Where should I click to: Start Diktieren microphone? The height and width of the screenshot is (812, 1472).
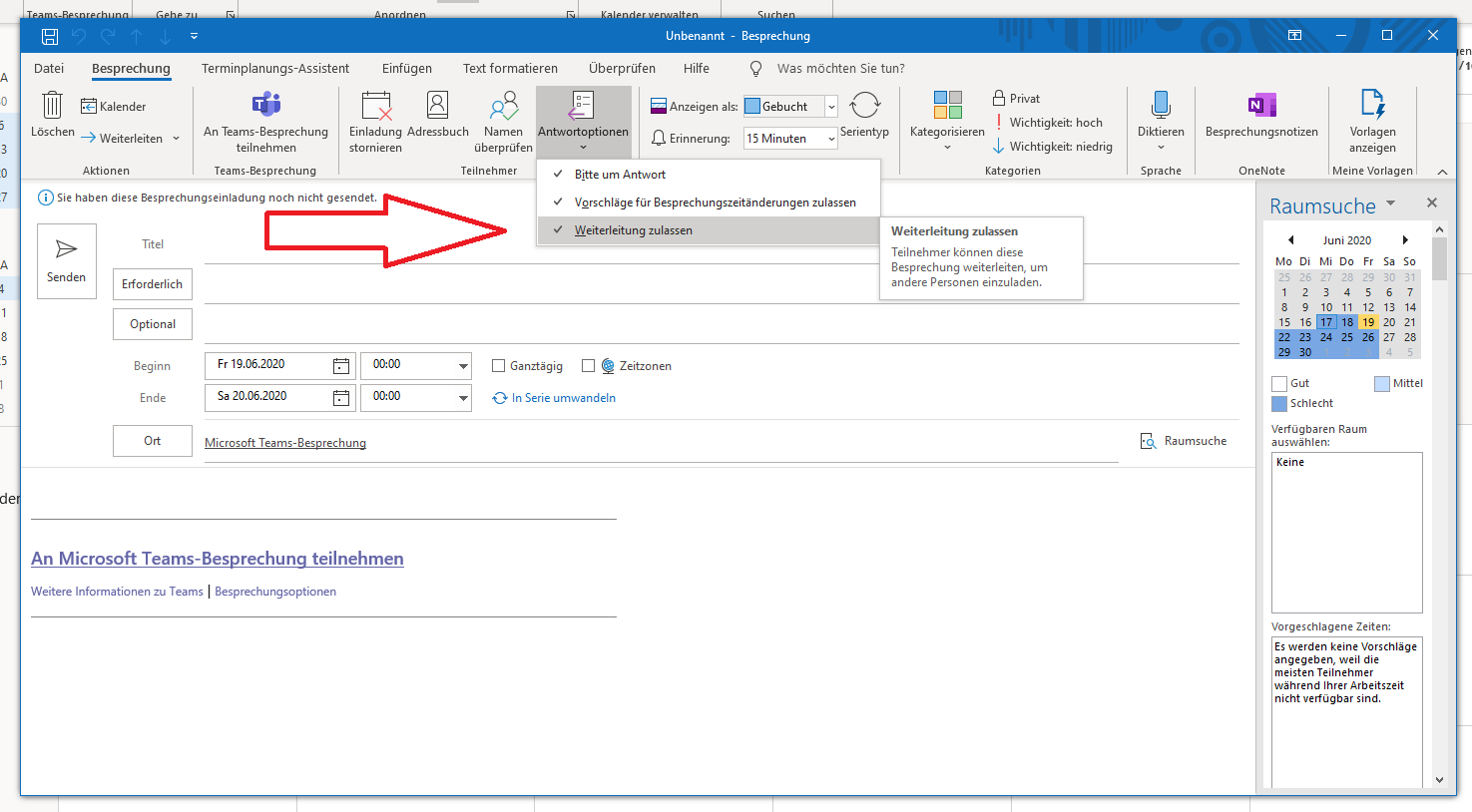(1161, 106)
